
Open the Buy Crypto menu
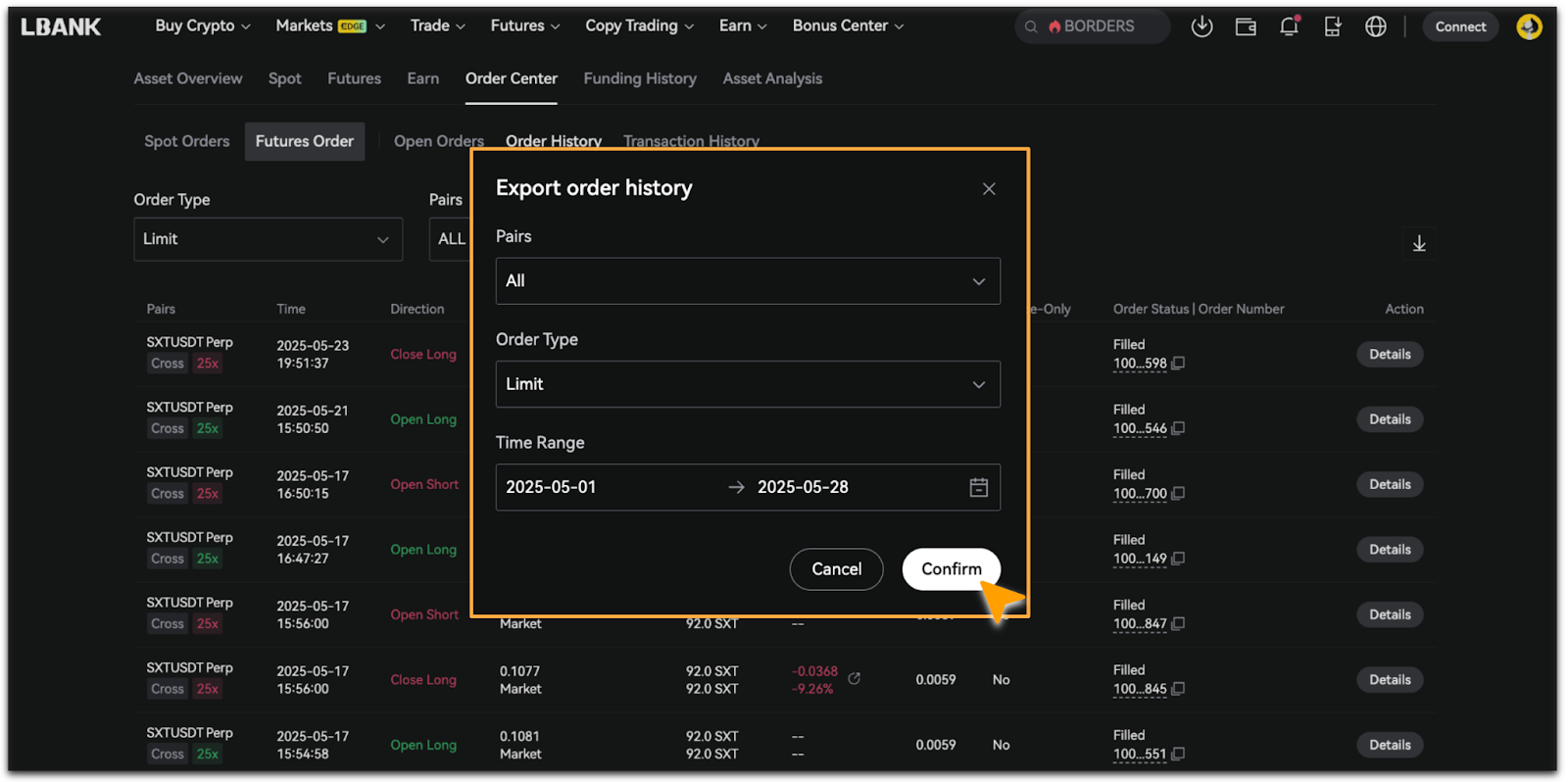pos(202,26)
